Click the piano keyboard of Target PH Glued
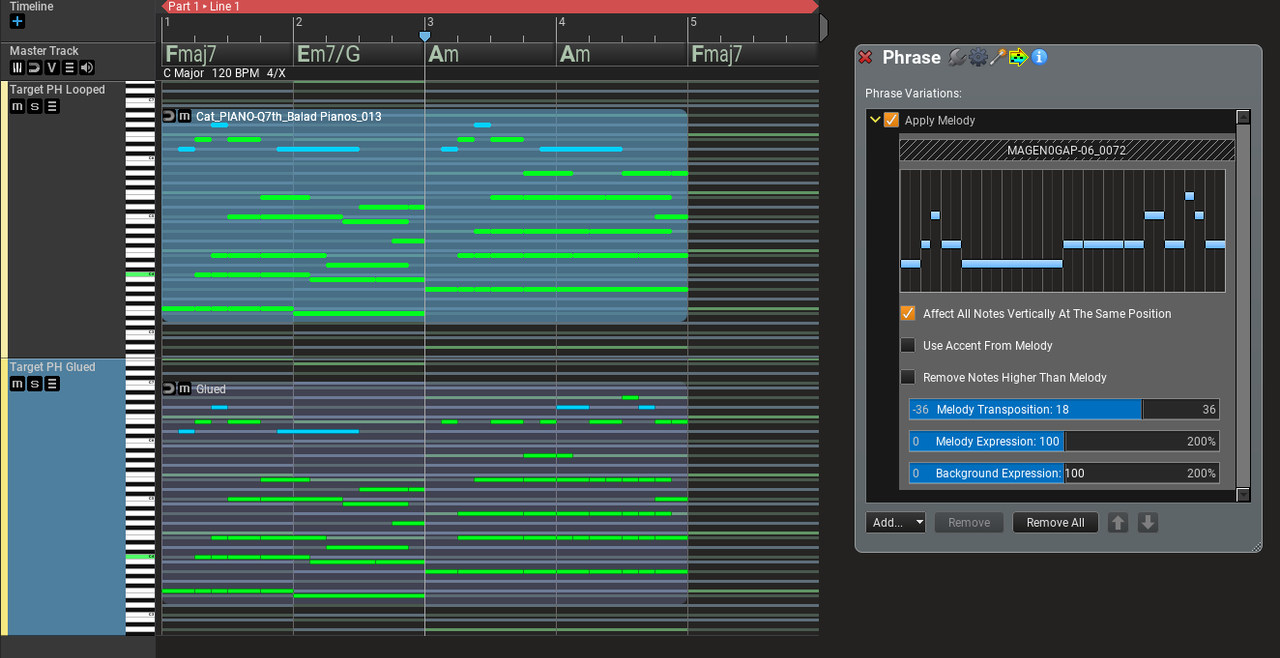This screenshot has height=658, width=1280. point(140,497)
